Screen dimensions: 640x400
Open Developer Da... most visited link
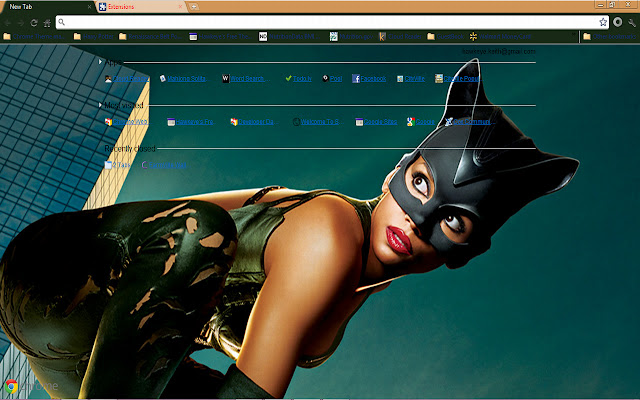click(x=254, y=122)
